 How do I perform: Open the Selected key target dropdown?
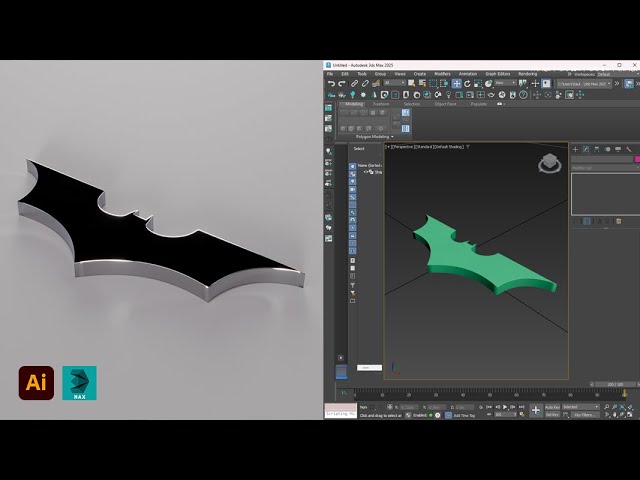[580, 407]
